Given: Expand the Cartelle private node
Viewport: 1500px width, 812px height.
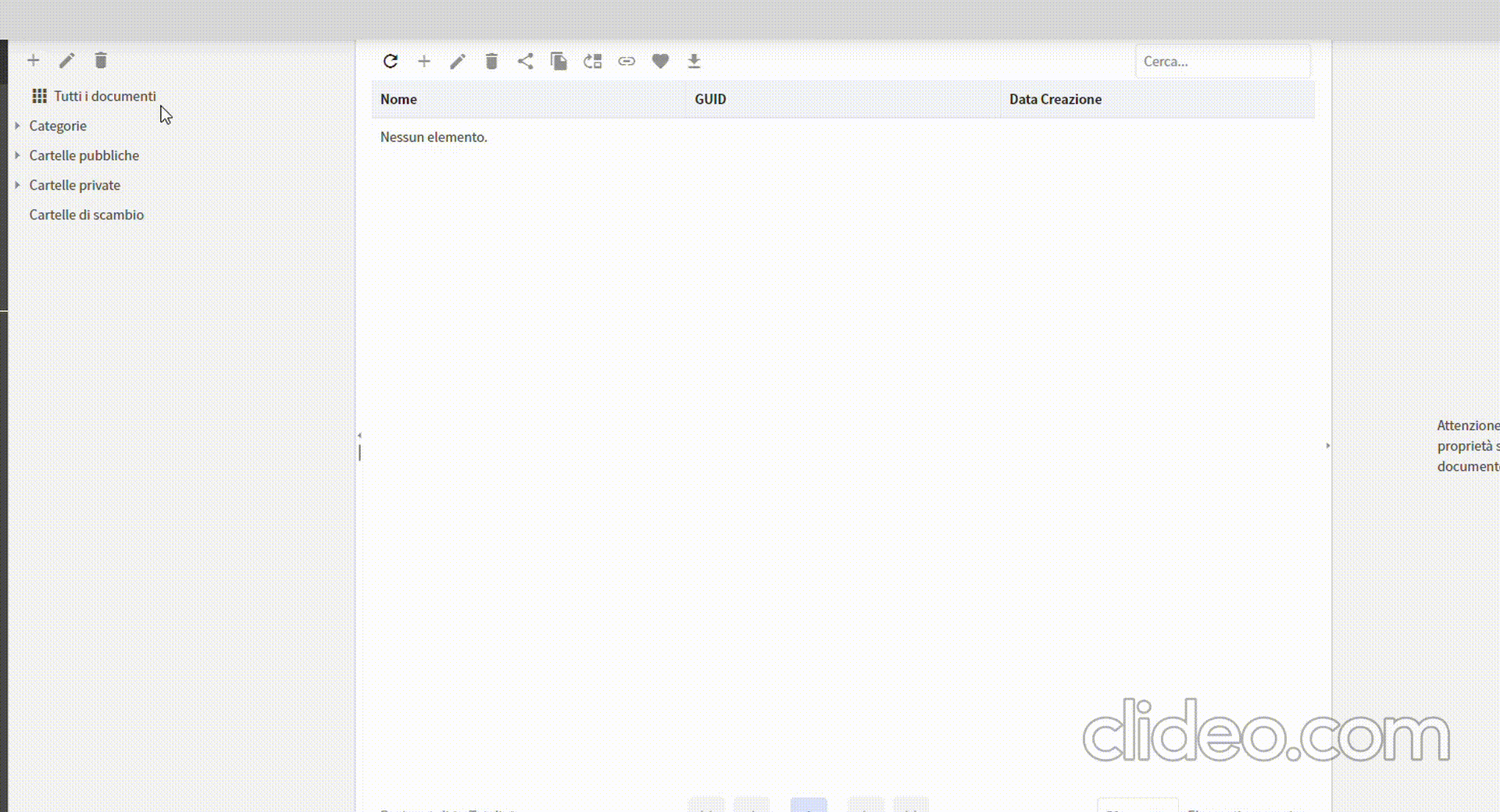Looking at the screenshot, I should click(x=17, y=185).
